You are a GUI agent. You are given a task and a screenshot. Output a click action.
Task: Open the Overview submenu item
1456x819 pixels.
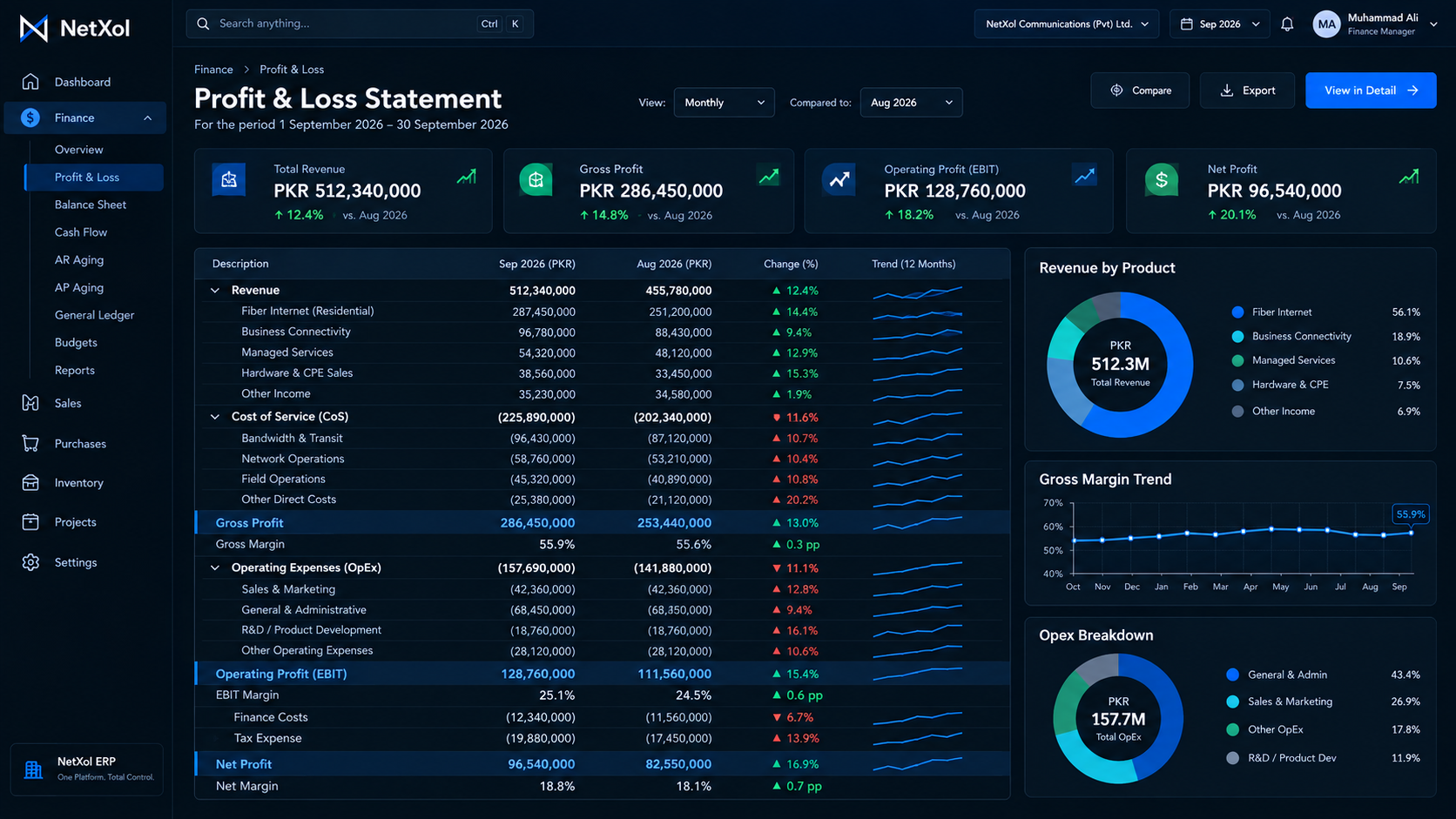[78, 150]
